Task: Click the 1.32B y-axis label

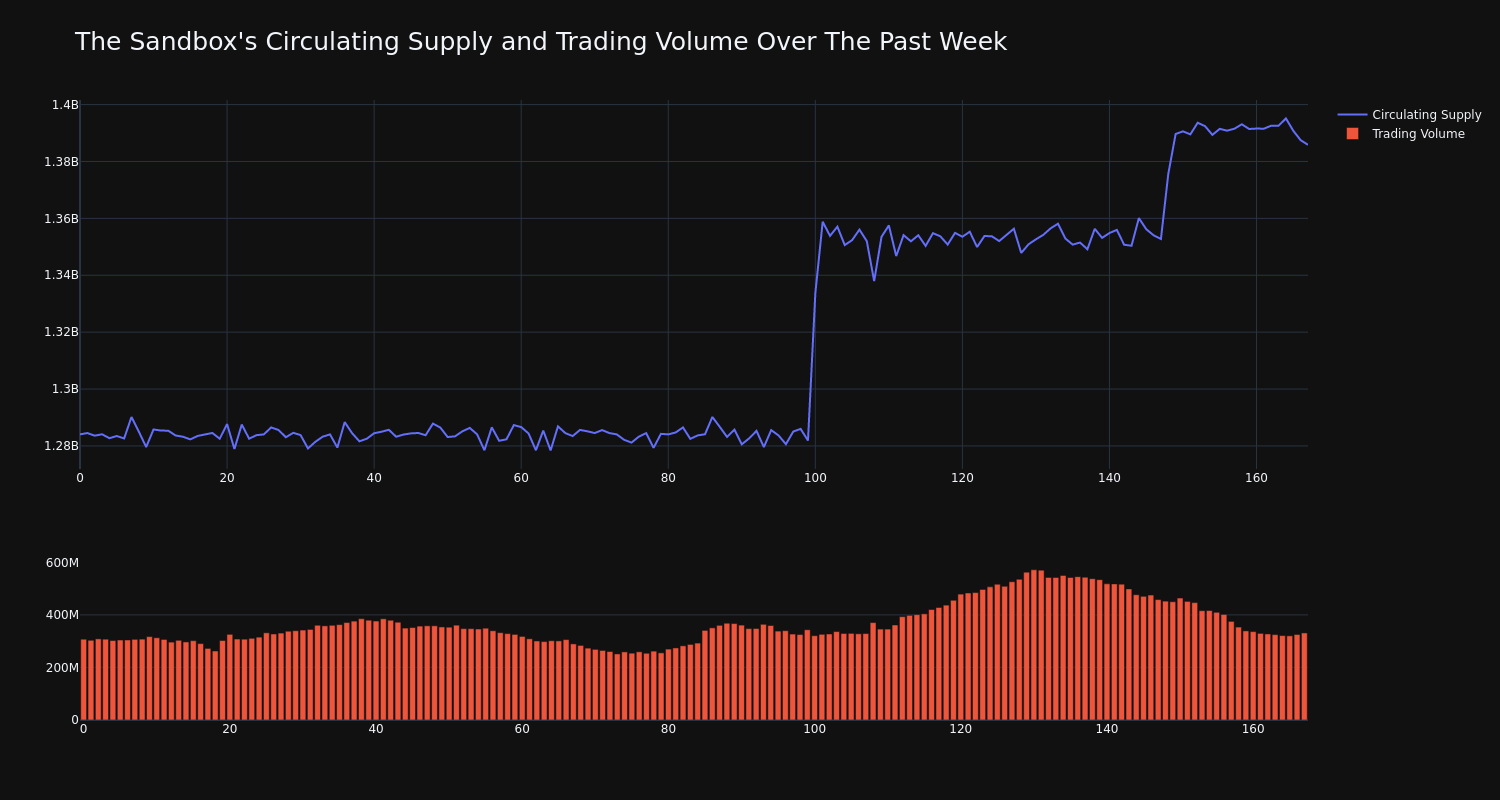Action: click(x=61, y=332)
